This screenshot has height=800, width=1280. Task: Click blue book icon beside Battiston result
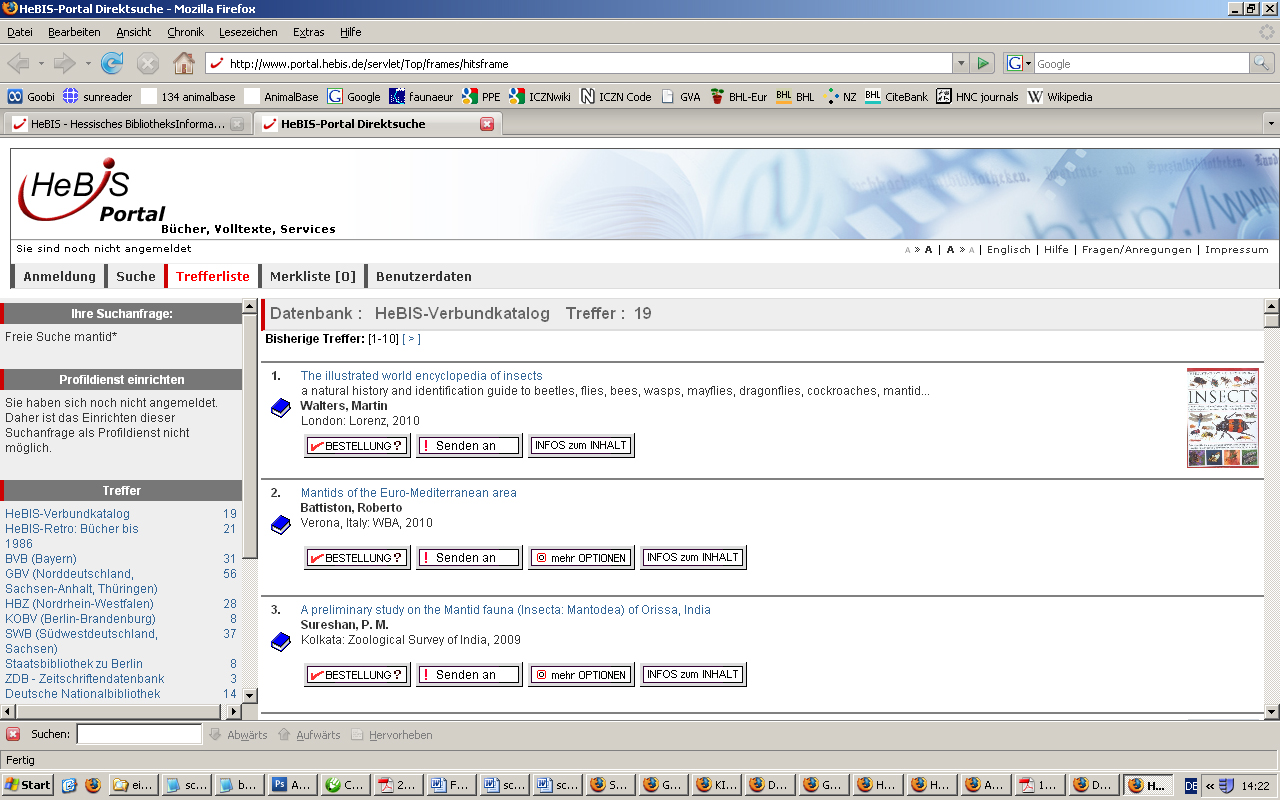coord(281,525)
